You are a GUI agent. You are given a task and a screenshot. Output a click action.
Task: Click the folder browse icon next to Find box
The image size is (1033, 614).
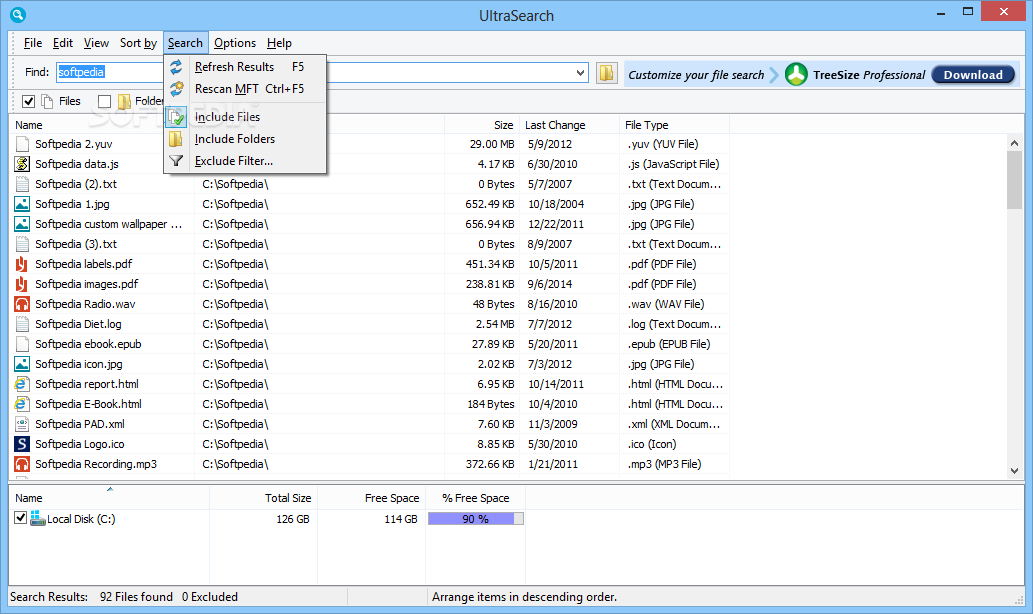tap(606, 73)
